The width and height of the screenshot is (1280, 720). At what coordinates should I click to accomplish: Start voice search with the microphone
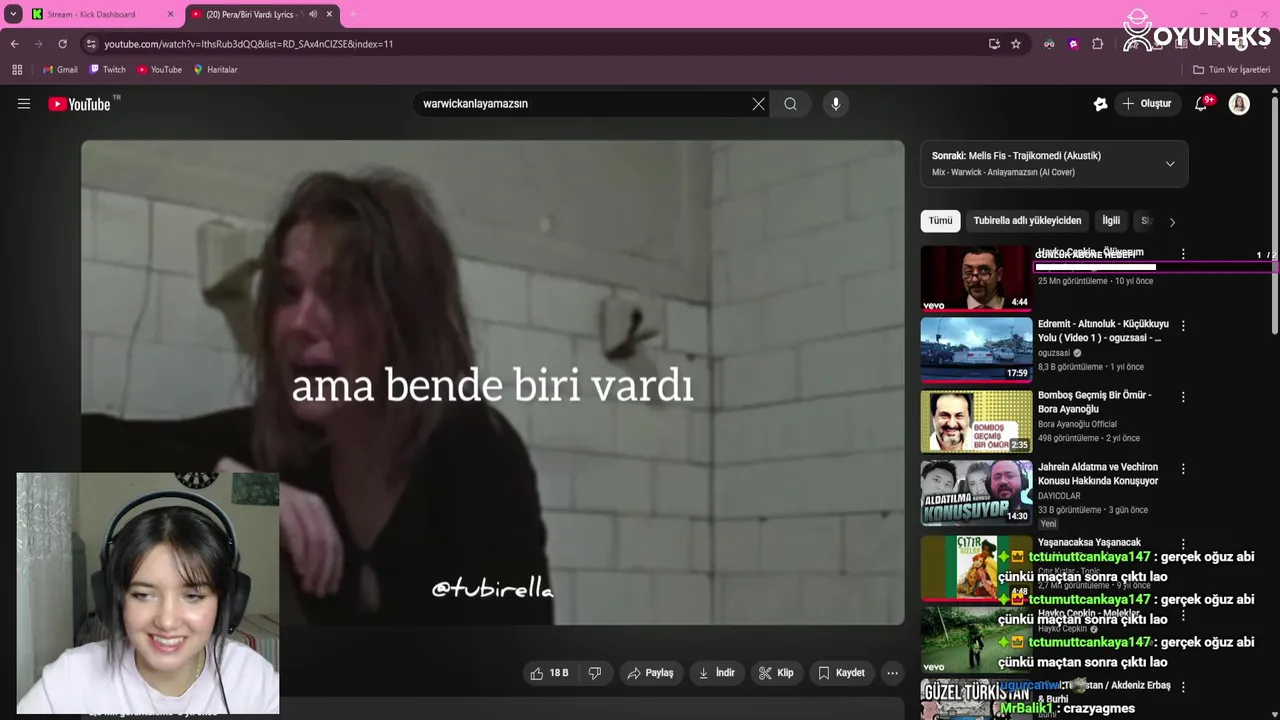pos(836,104)
